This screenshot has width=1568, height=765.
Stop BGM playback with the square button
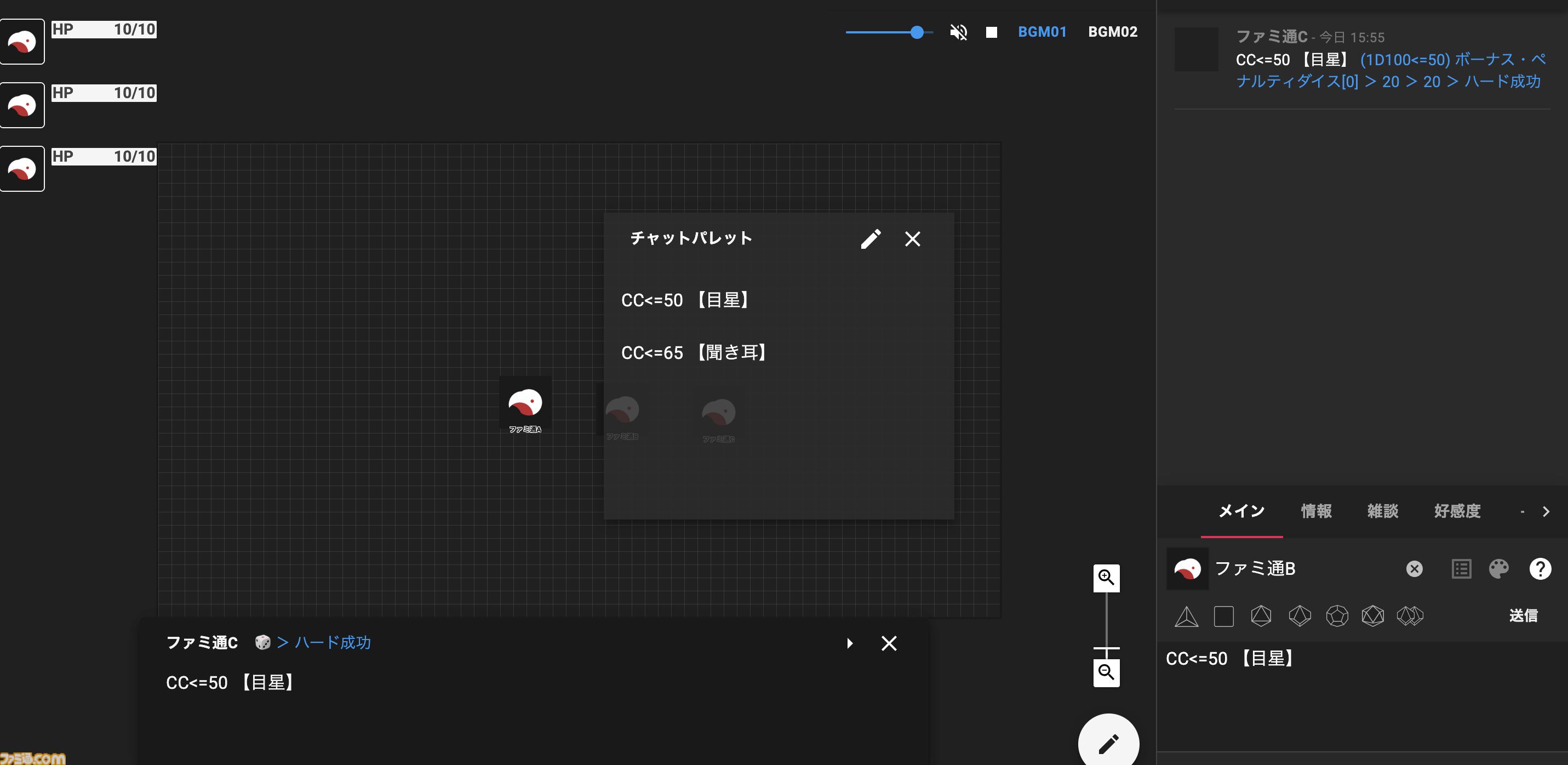pos(992,32)
